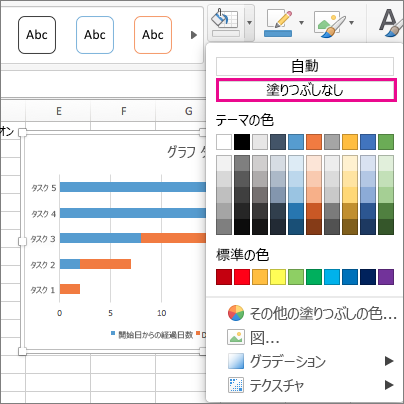
Task: Choose the 図... picture fill option
Action: [253, 338]
